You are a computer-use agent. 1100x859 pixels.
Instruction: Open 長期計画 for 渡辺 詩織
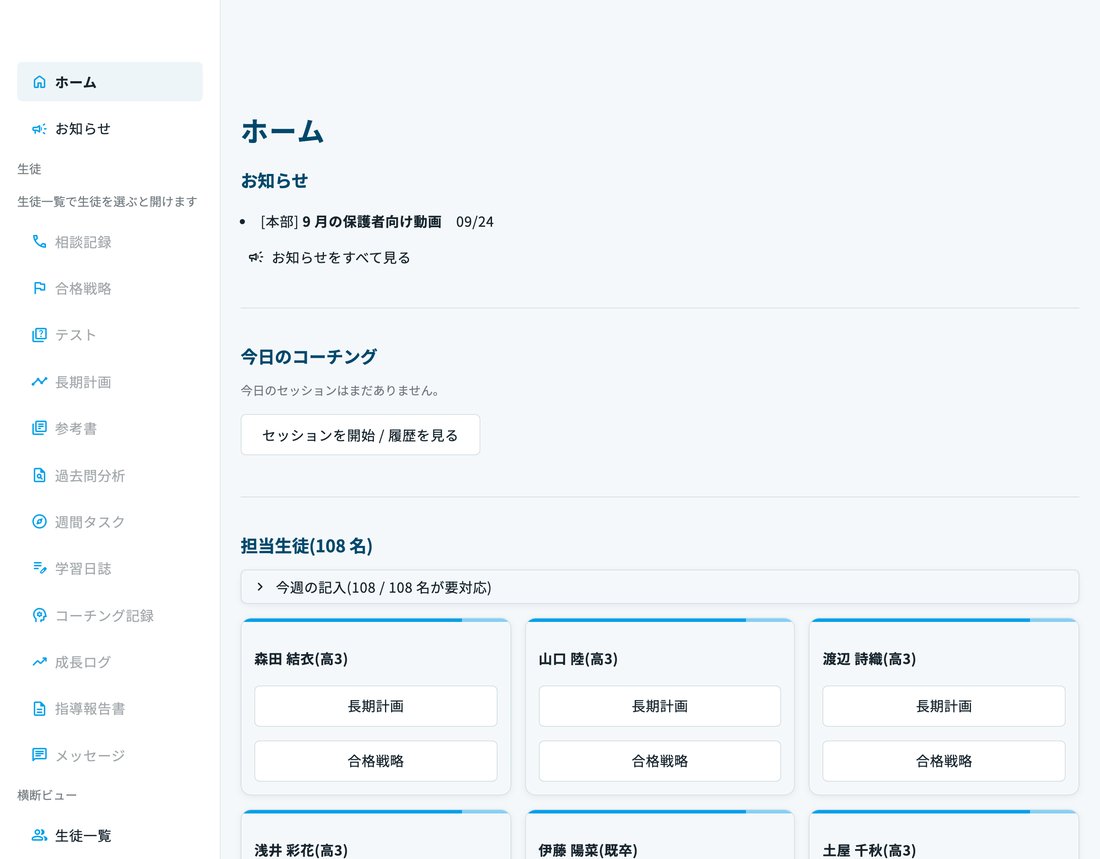[x=944, y=706]
